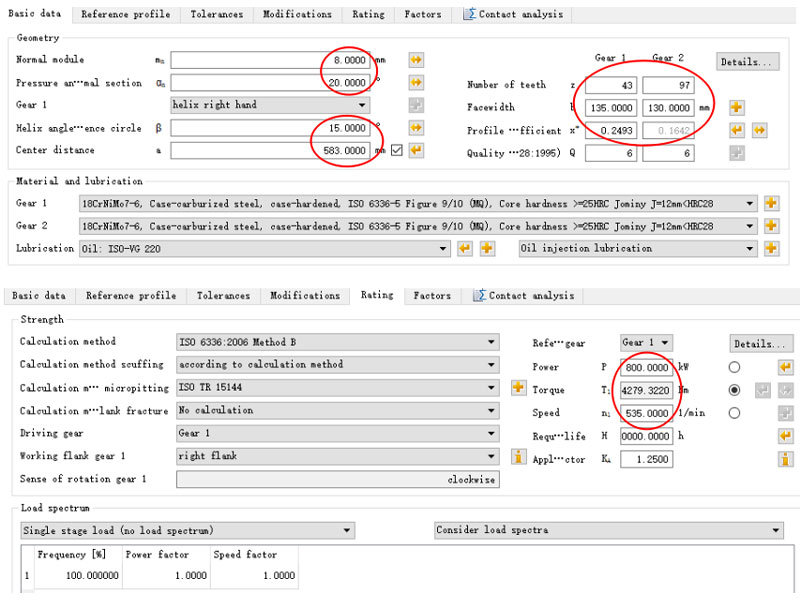Click the Details button in Strength section
The width and height of the screenshot is (800, 600).
click(760, 344)
